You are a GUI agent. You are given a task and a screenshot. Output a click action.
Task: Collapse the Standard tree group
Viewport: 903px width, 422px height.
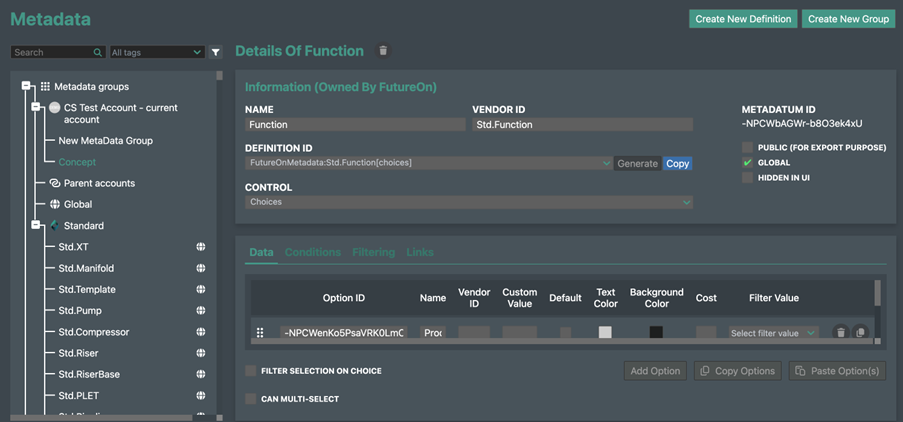(36, 226)
